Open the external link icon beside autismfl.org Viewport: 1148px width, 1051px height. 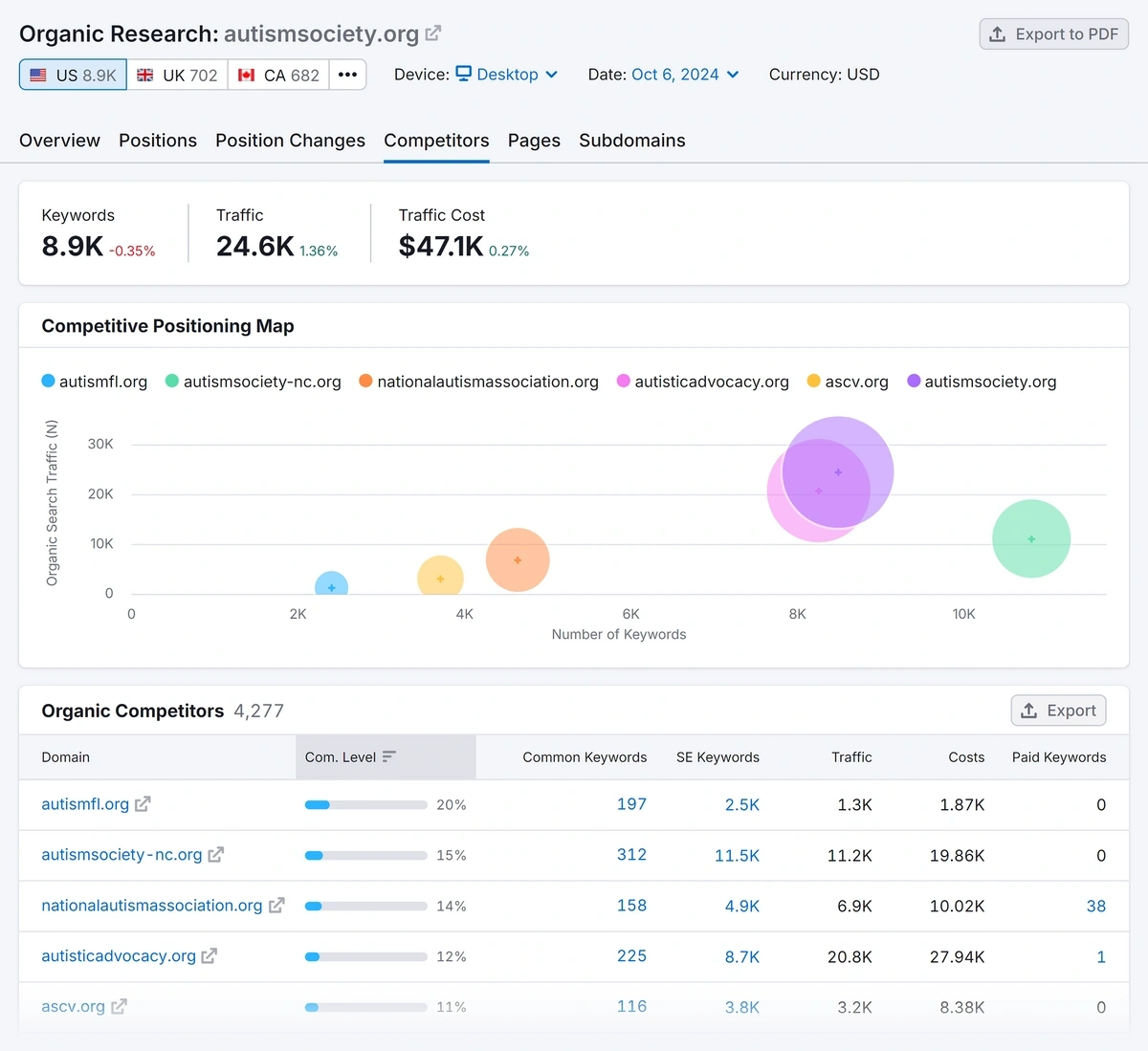pos(143,804)
